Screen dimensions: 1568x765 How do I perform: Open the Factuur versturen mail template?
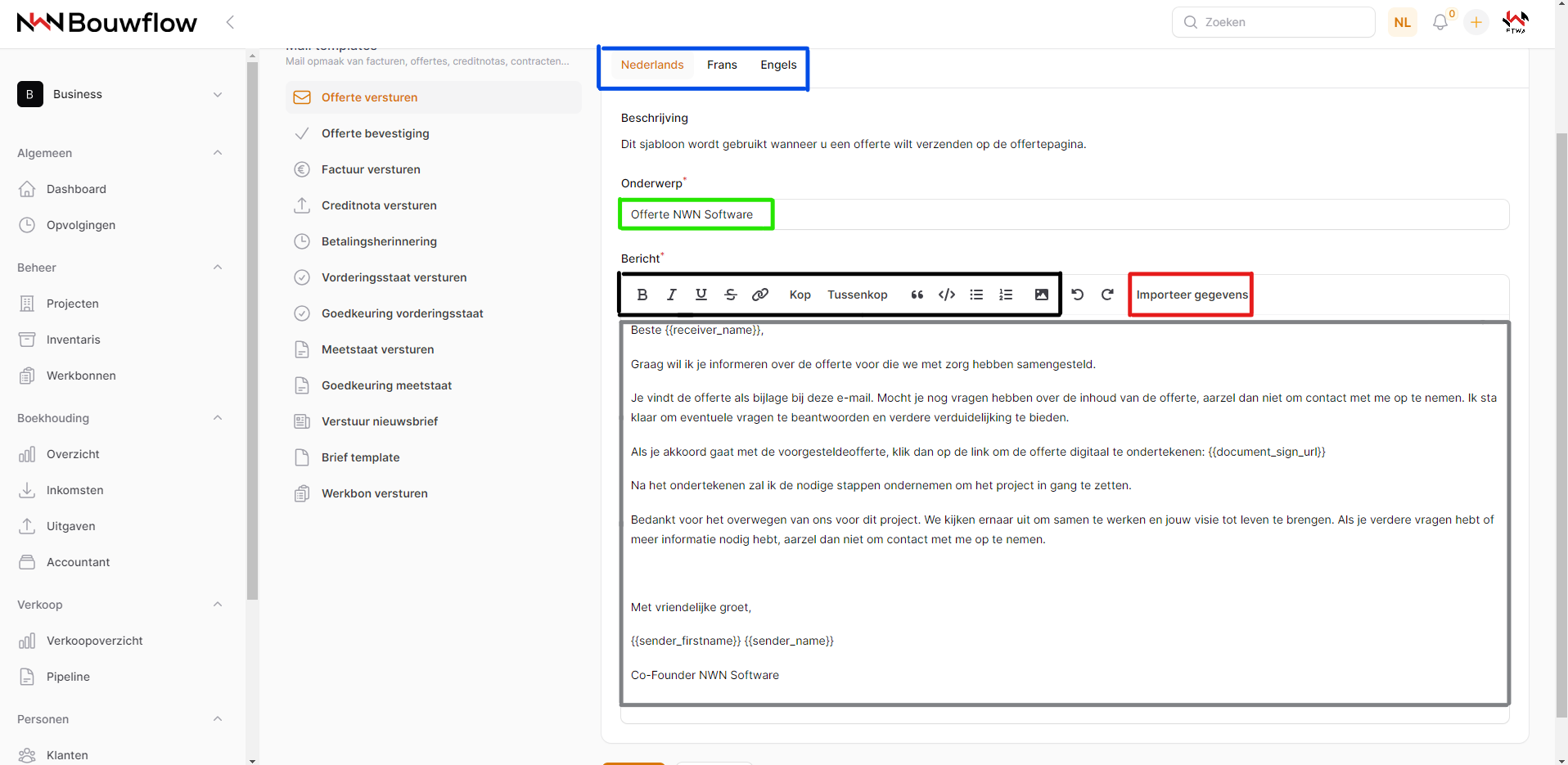[x=371, y=169]
